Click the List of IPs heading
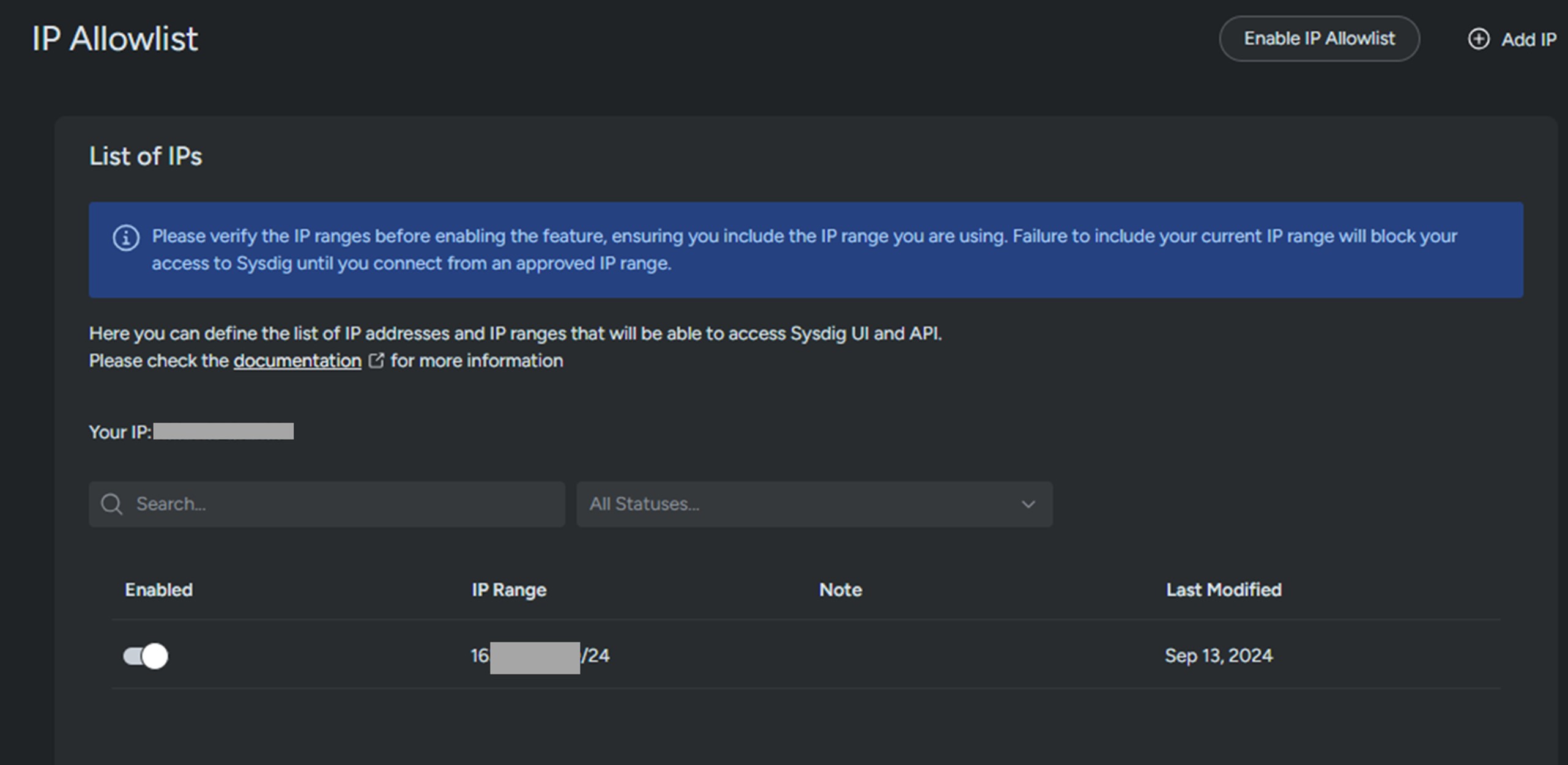Image resolution: width=1568 pixels, height=765 pixels. point(146,157)
